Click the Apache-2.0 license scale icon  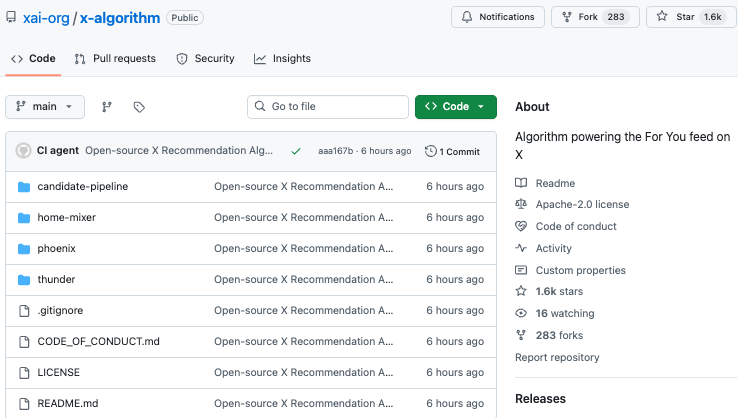click(521, 204)
